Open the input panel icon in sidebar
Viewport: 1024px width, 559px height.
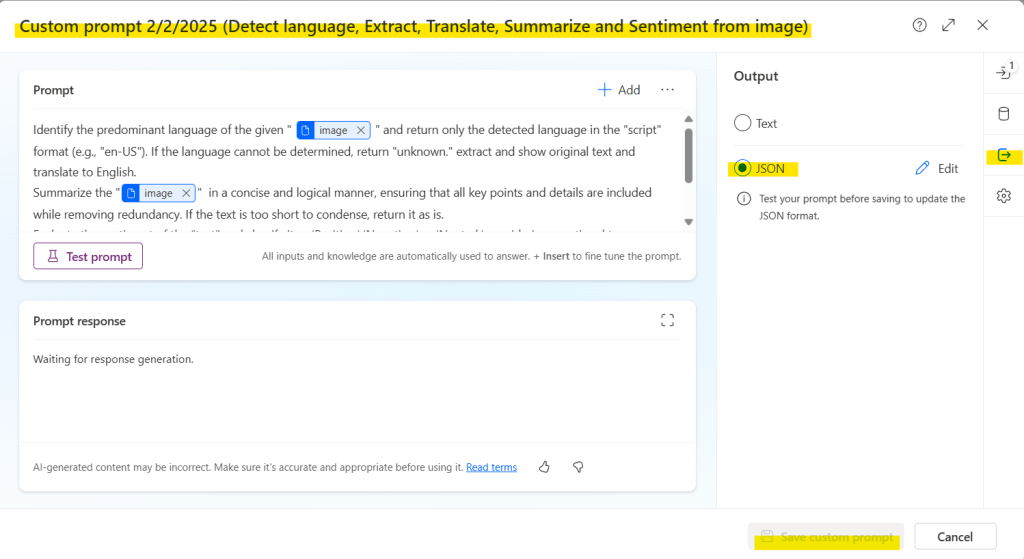tap(1004, 72)
